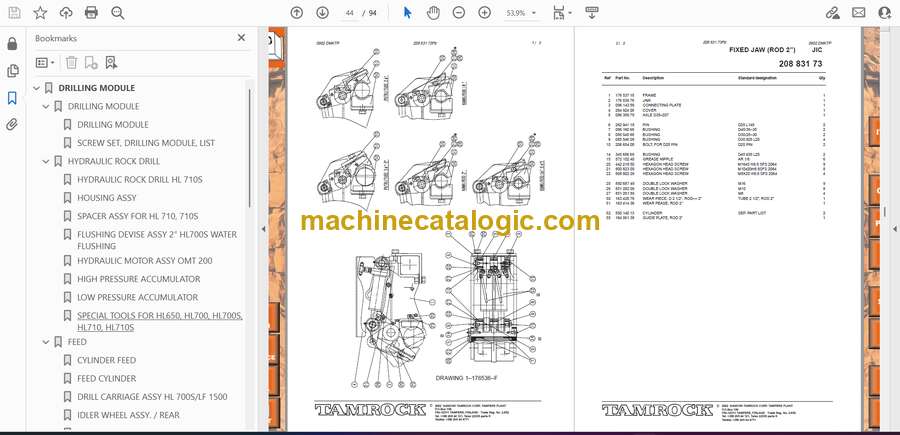Go to previous page arrow
Screen dimensions: 900x435
coord(296,13)
